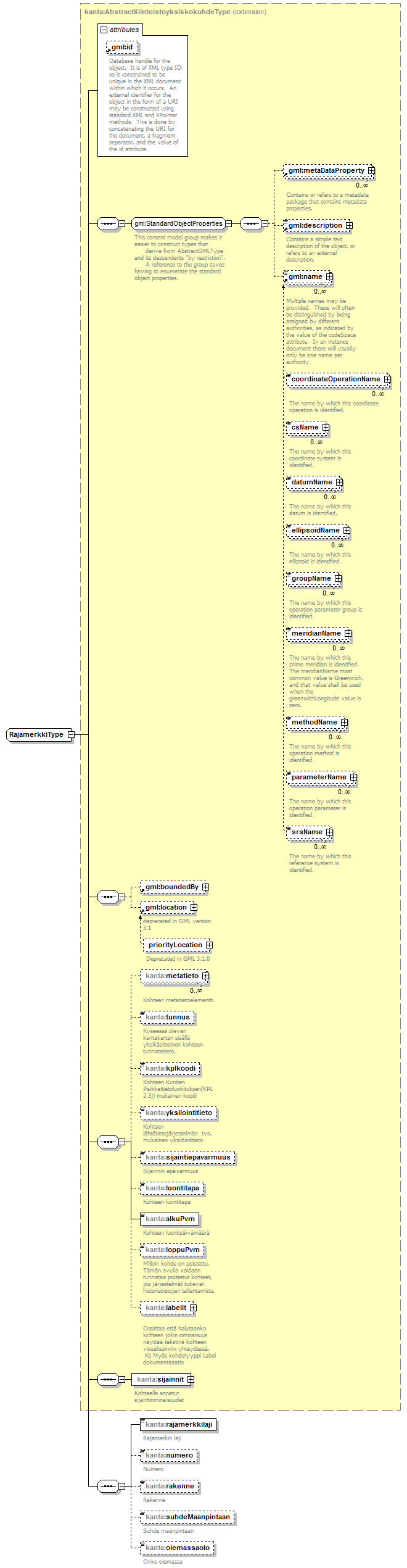
Task: Click 'Kohteen luontipäivämäärä' annotation text
Action: tap(176, 1232)
